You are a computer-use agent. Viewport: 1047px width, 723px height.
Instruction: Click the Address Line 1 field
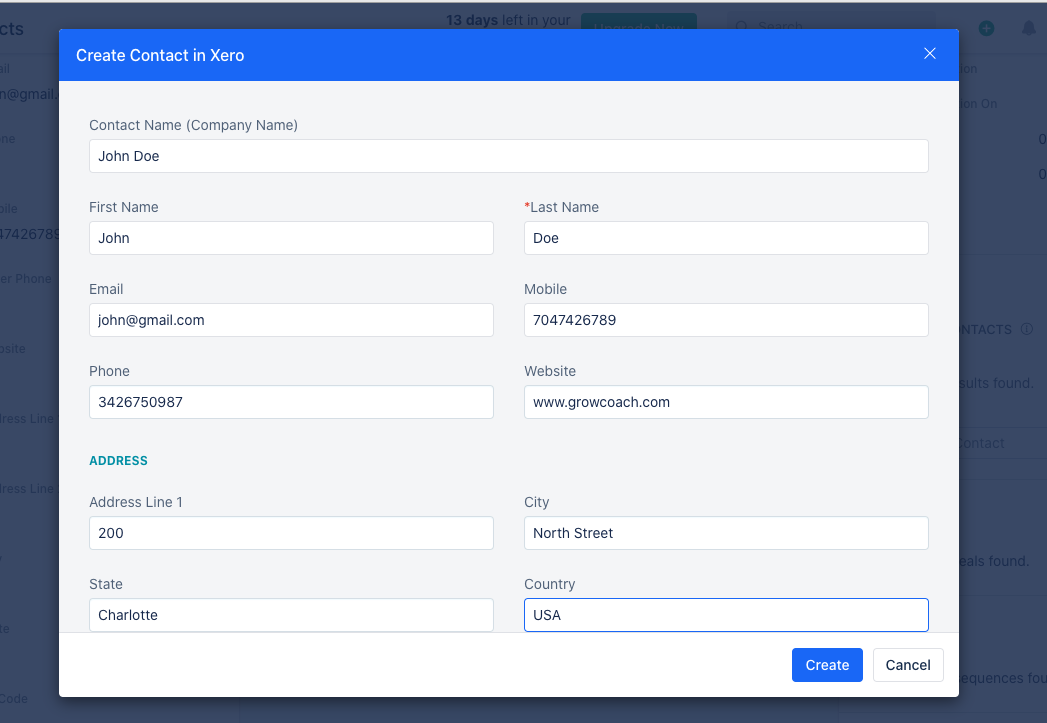pyautogui.click(x=291, y=533)
